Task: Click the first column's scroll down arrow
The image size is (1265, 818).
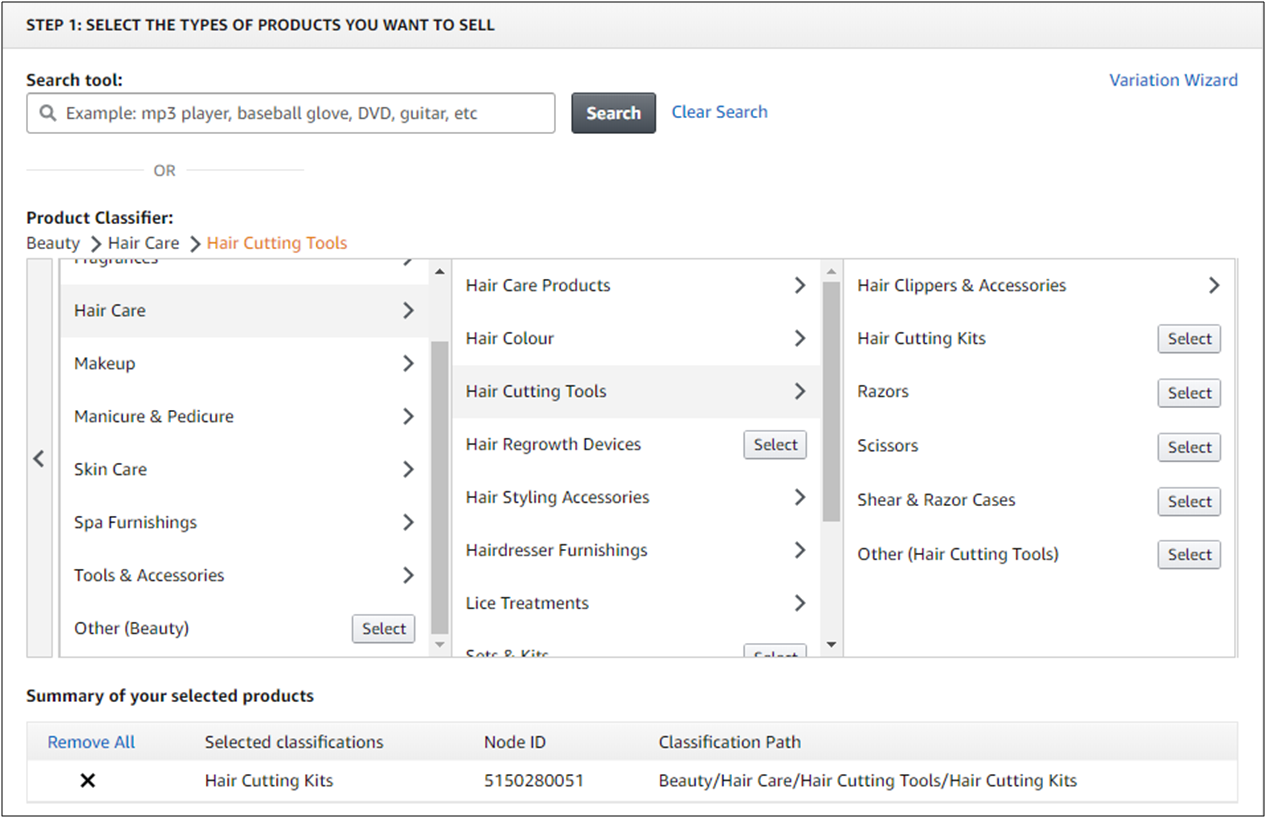Action: tap(439, 645)
